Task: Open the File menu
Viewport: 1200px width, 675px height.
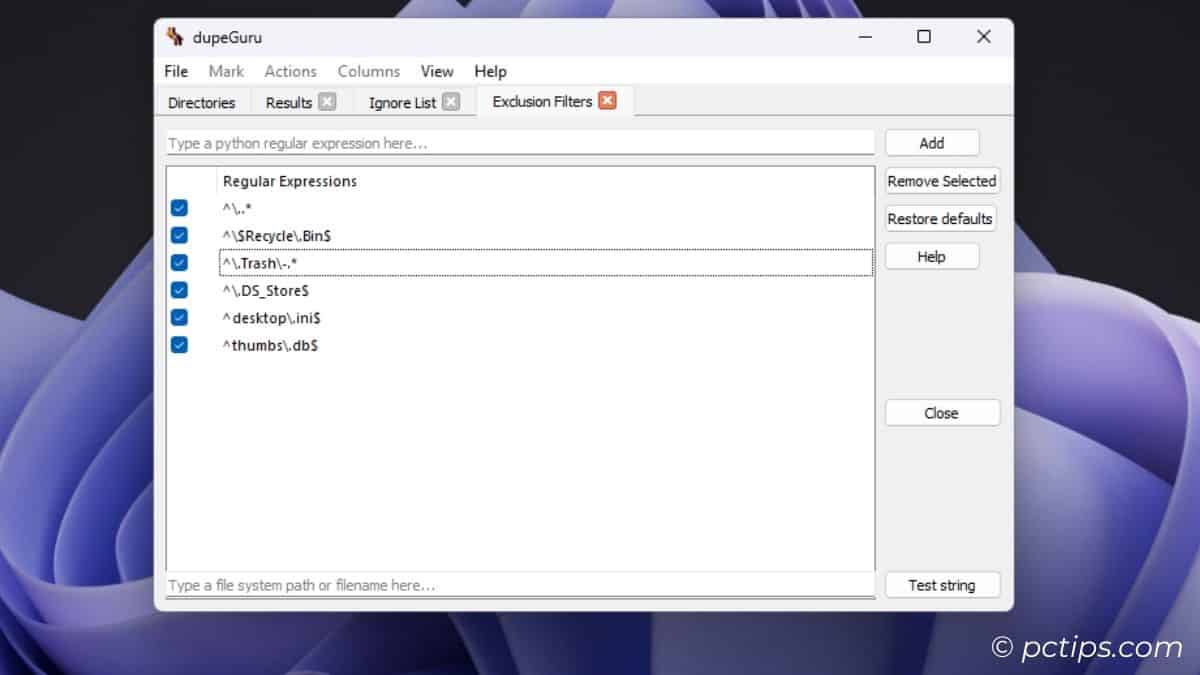Action: (176, 71)
